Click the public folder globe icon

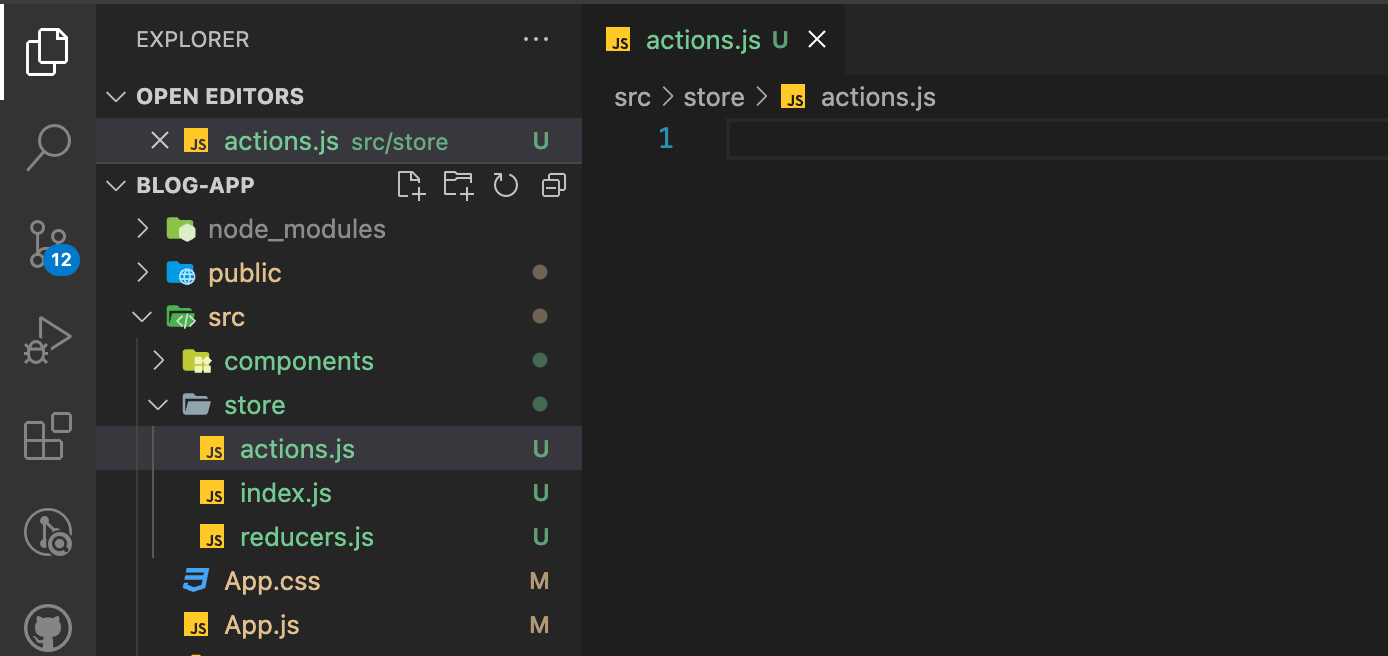[x=181, y=273]
